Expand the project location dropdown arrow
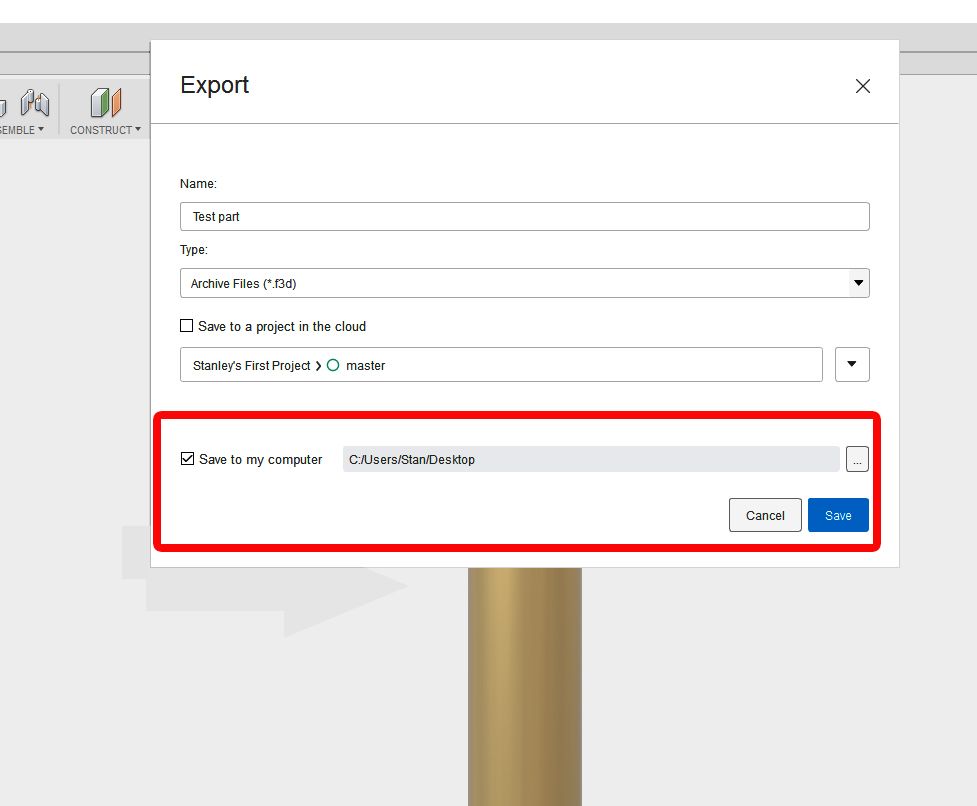 852,365
